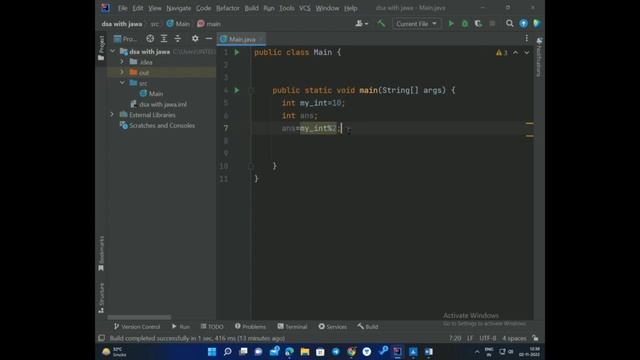Expand all items in Project panel

tap(164, 38)
